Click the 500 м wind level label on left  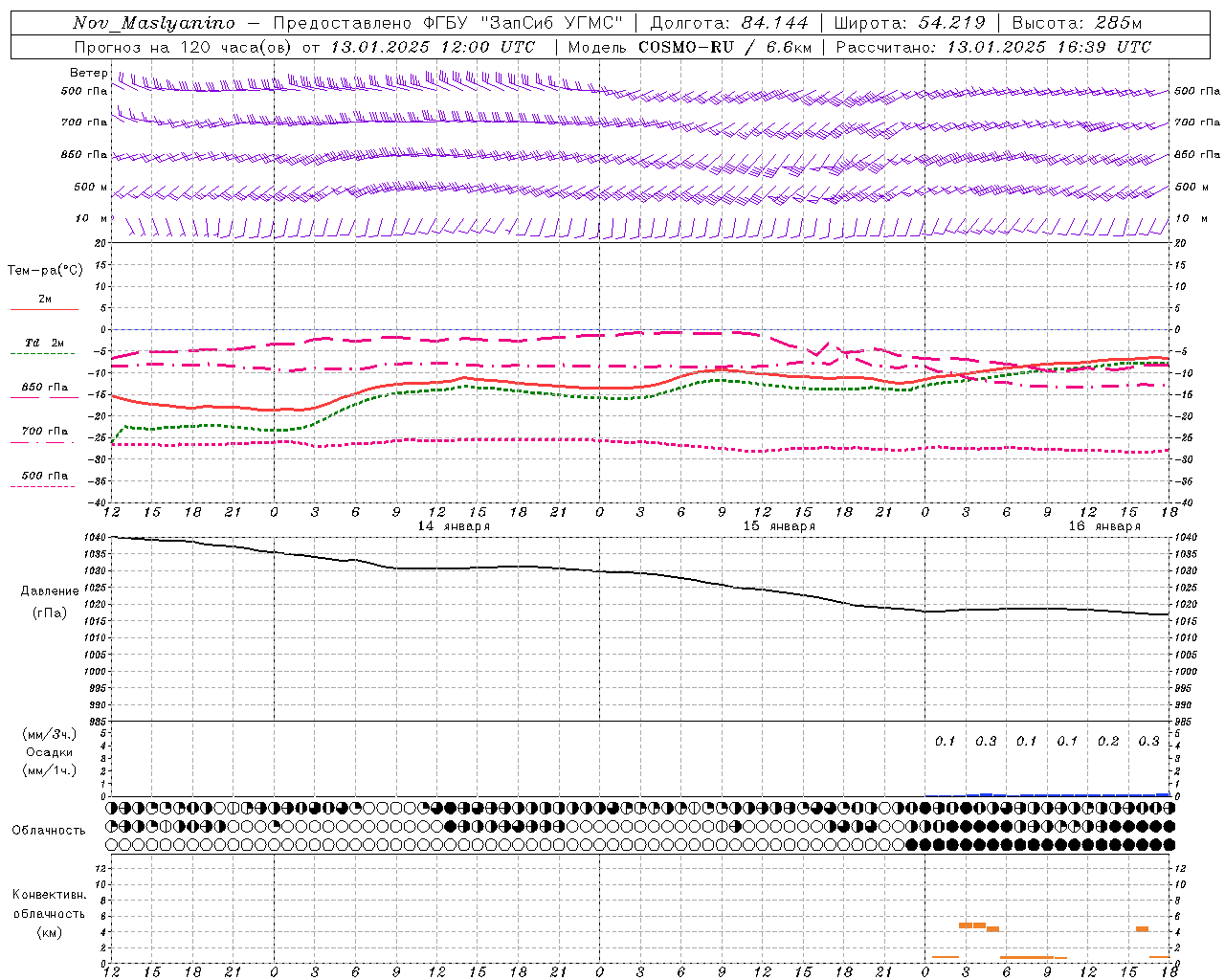coord(91,187)
